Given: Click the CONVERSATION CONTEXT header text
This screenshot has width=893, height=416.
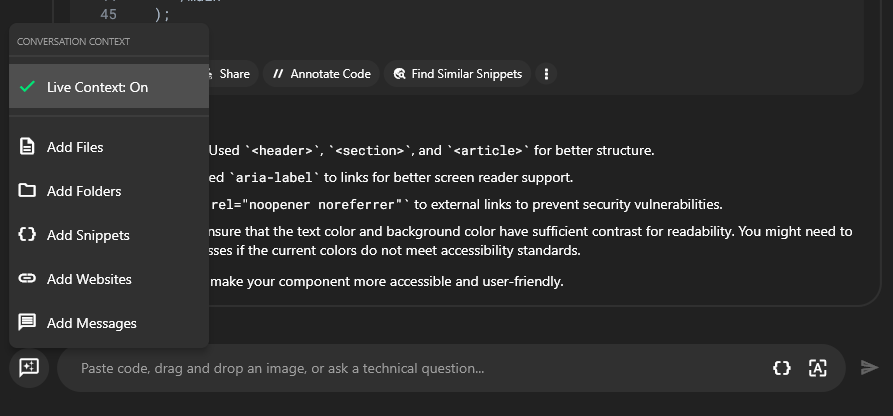Looking at the screenshot, I should point(73,42).
